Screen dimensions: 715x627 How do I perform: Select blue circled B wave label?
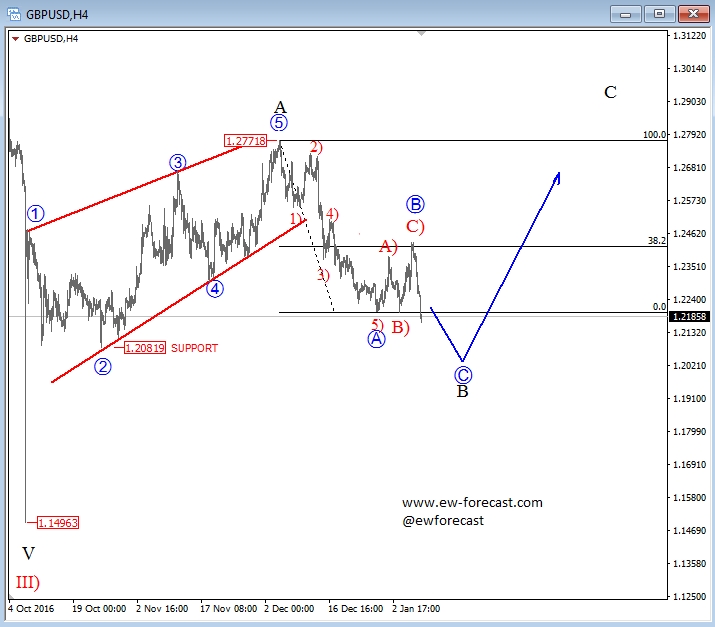pyautogui.click(x=415, y=204)
